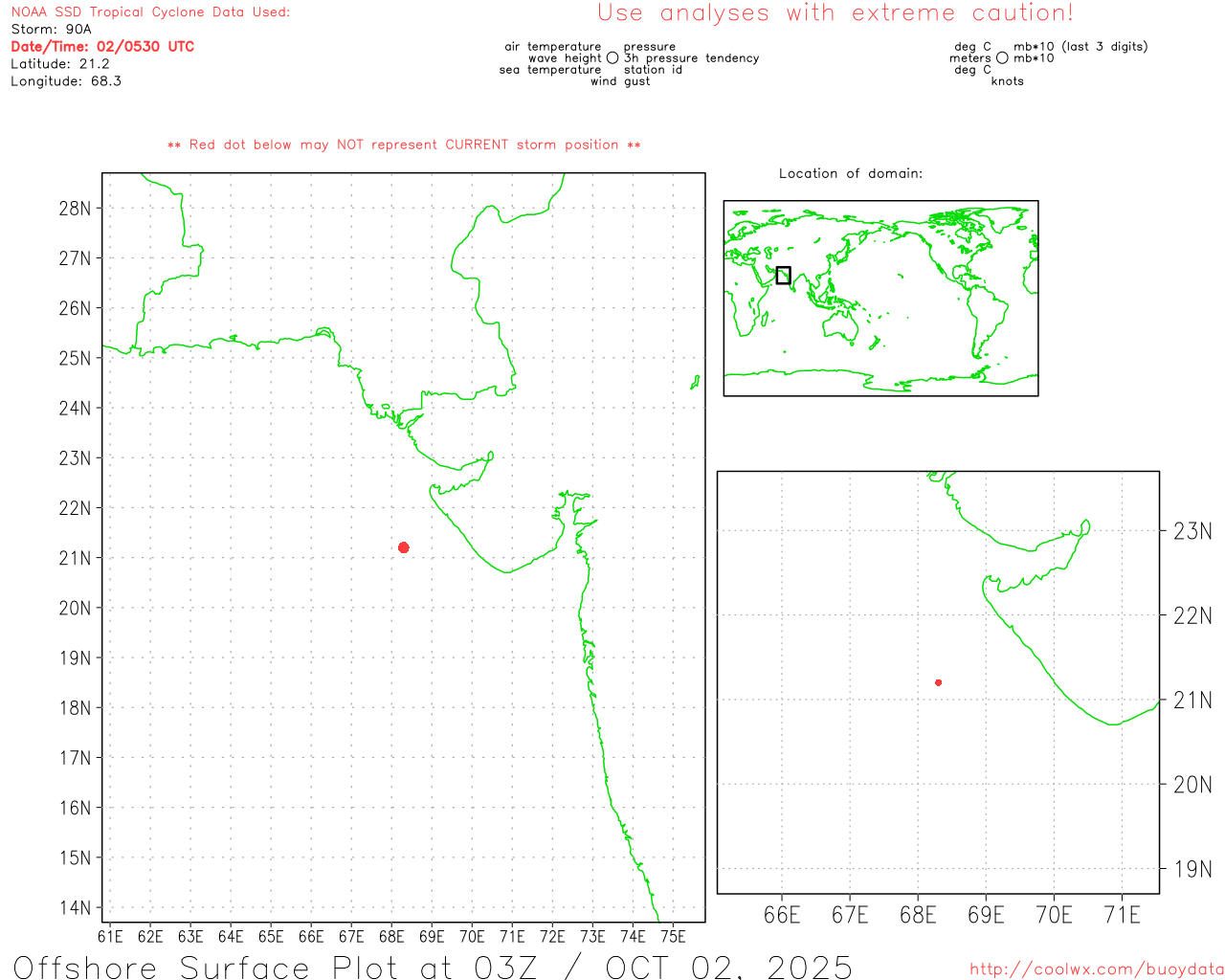Screen dimensions: 1225x980
Task: Click the '61E' longitude label on the main map
Action: click(110, 937)
